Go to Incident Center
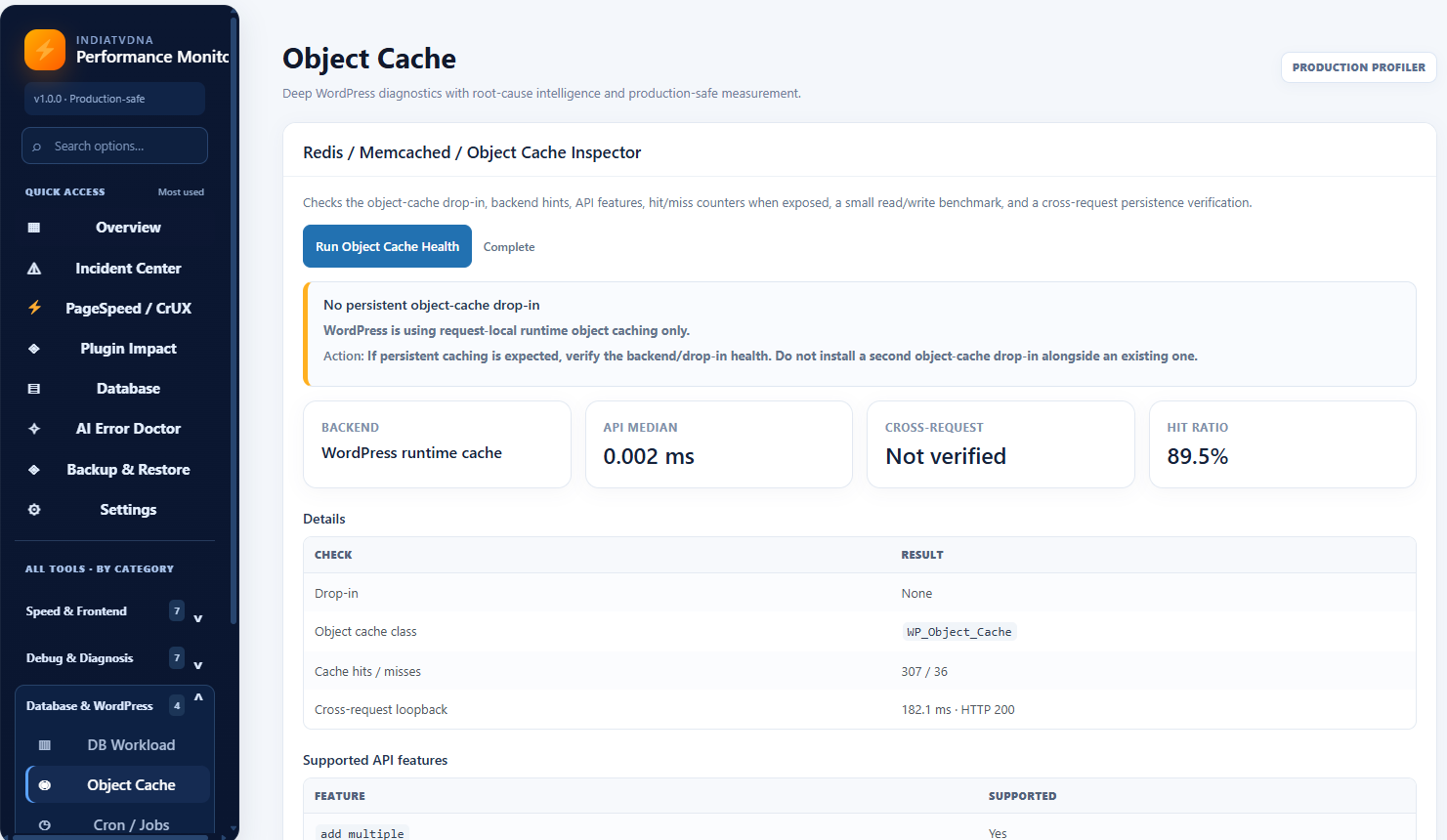The height and width of the screenshot is (840, 1447). [114, 269]
